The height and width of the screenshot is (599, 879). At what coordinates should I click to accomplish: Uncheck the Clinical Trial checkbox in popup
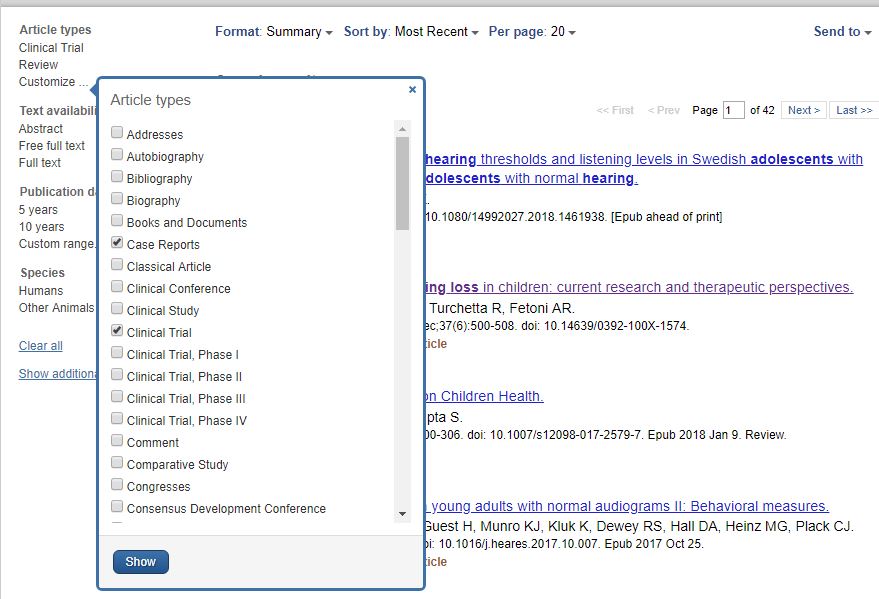click(x=117, y=330)
